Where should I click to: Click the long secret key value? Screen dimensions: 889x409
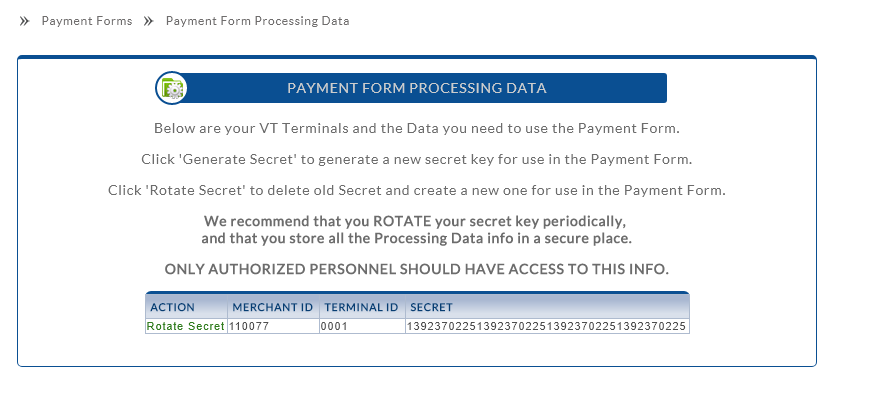[546, 327]
